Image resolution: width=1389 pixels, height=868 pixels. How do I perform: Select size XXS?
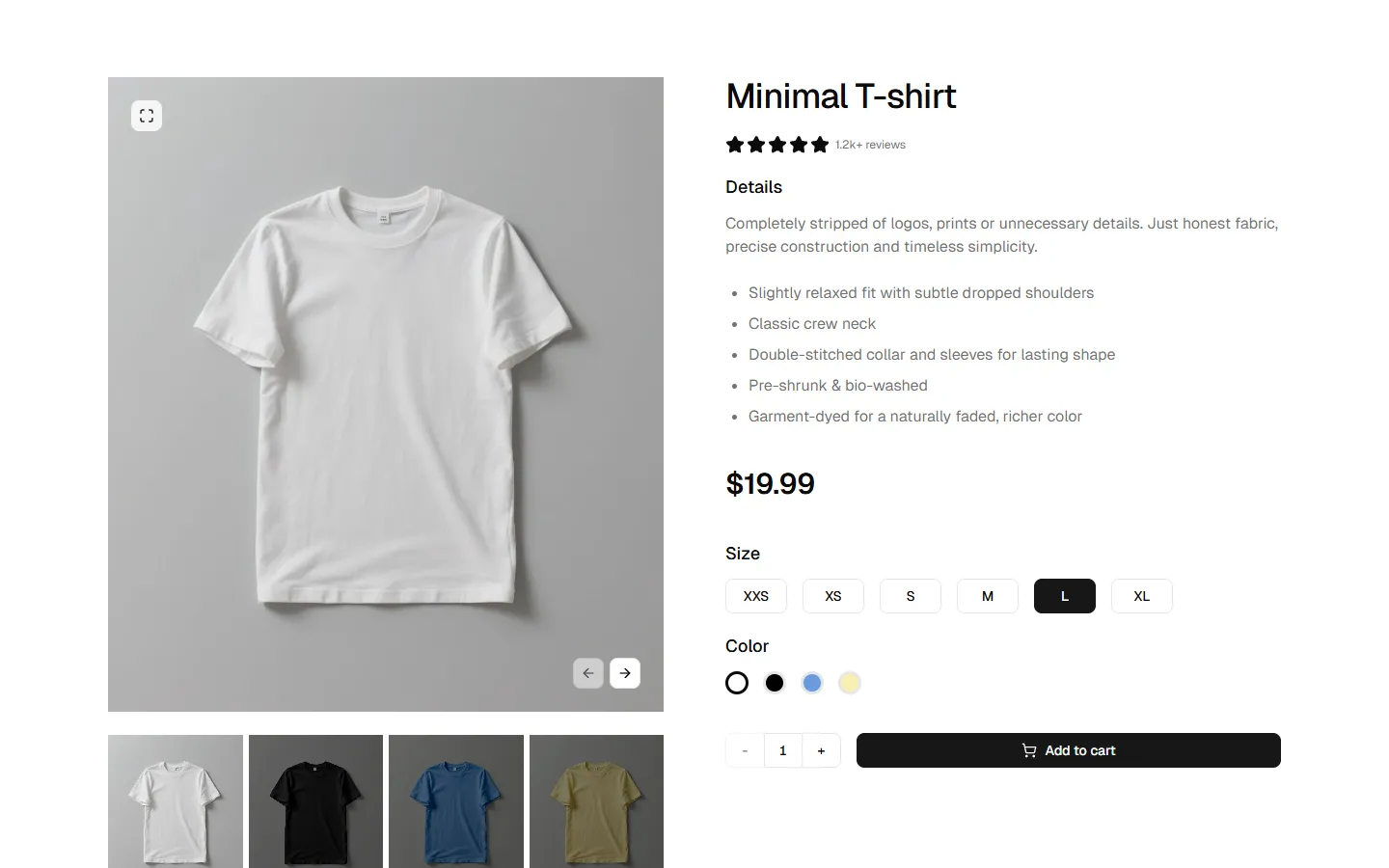[755, 596]
